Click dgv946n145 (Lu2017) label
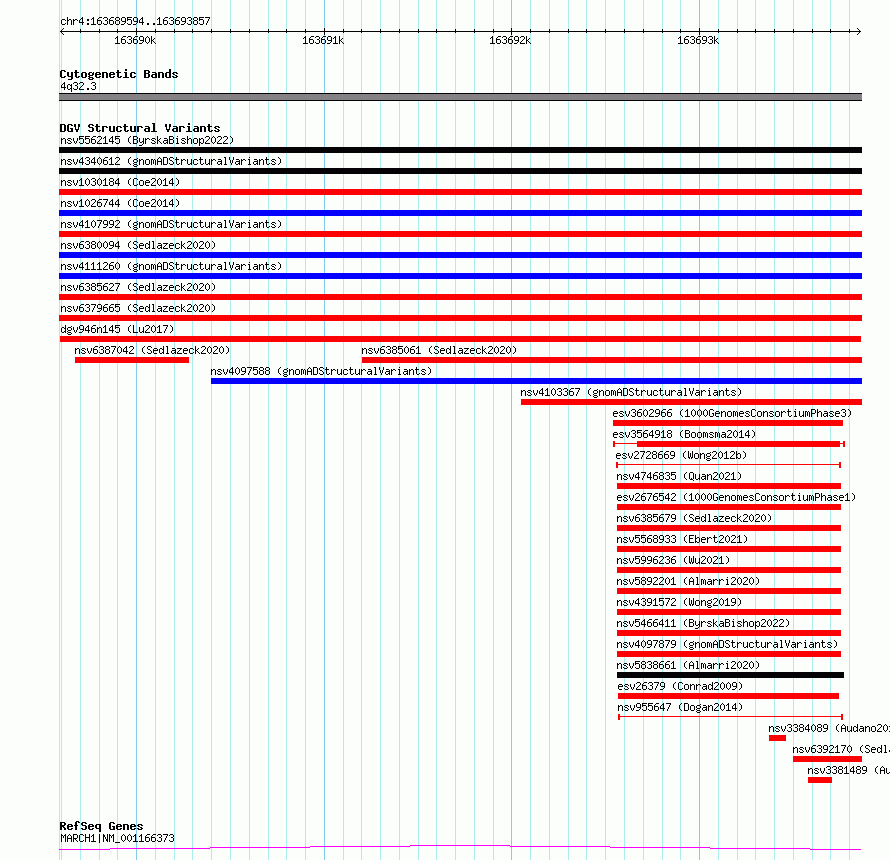Screen dimensions: 890x860 pos(117,329)
